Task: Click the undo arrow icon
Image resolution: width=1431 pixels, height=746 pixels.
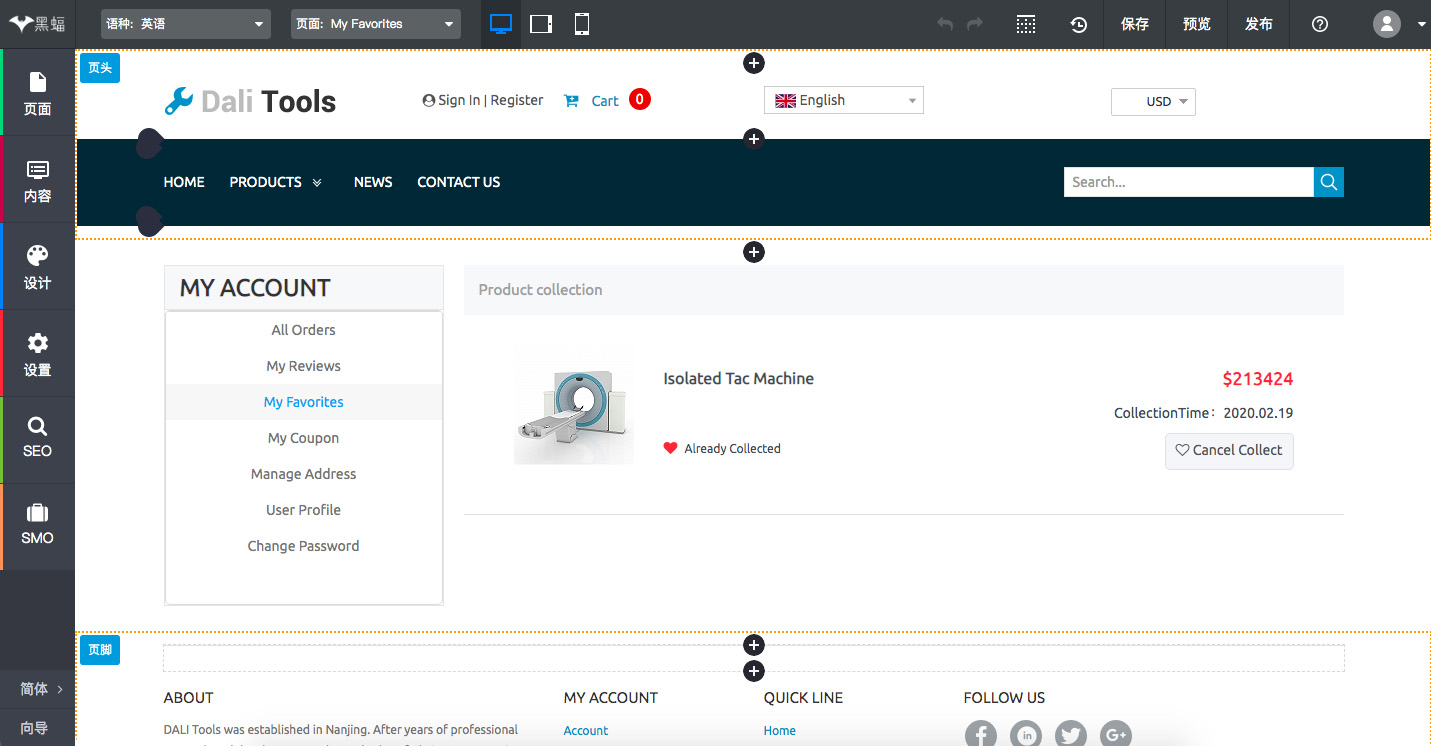Action: tap(945, 24)
